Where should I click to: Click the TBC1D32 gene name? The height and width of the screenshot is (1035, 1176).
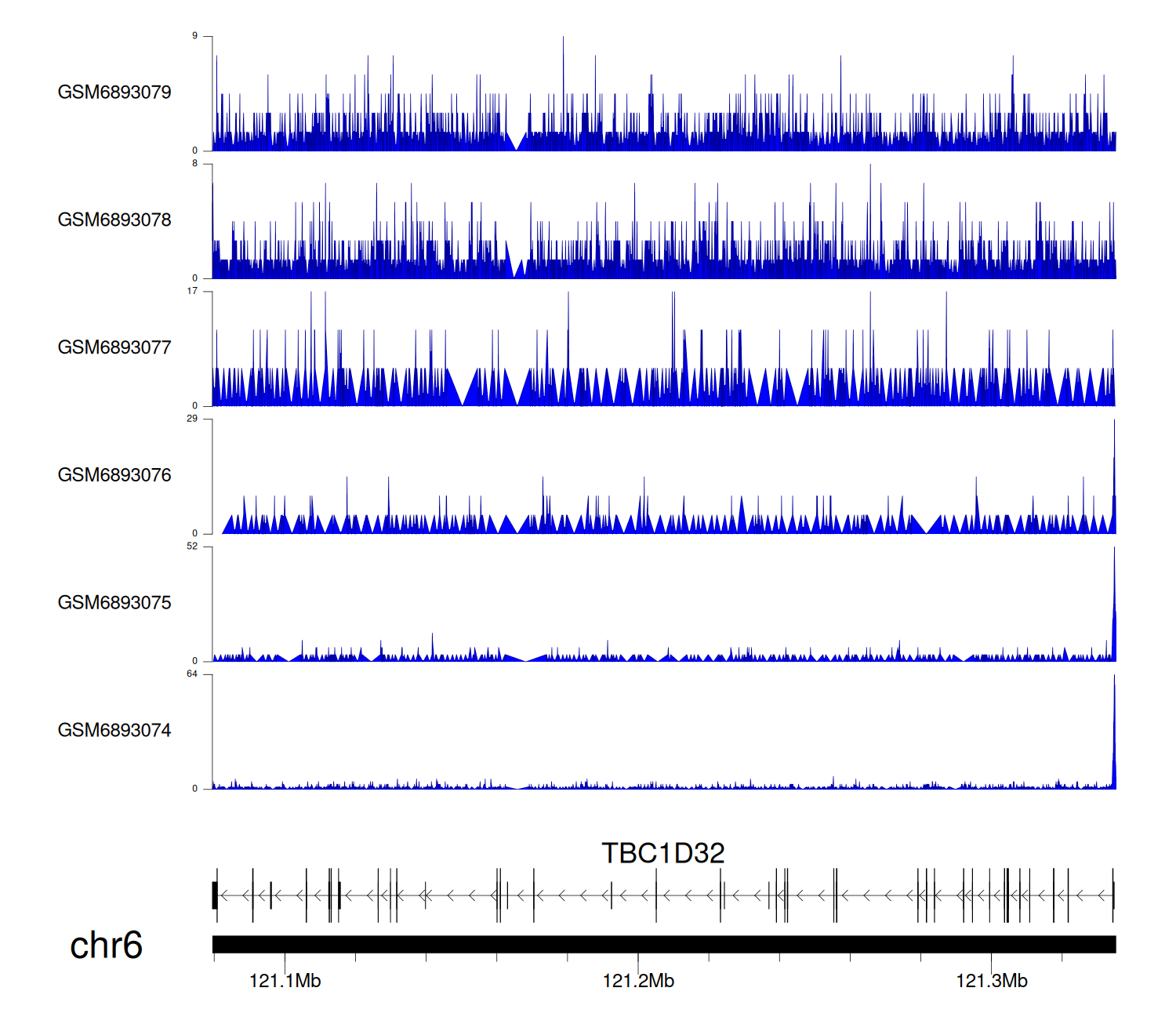pyautogui.click(x=662, y=853)
